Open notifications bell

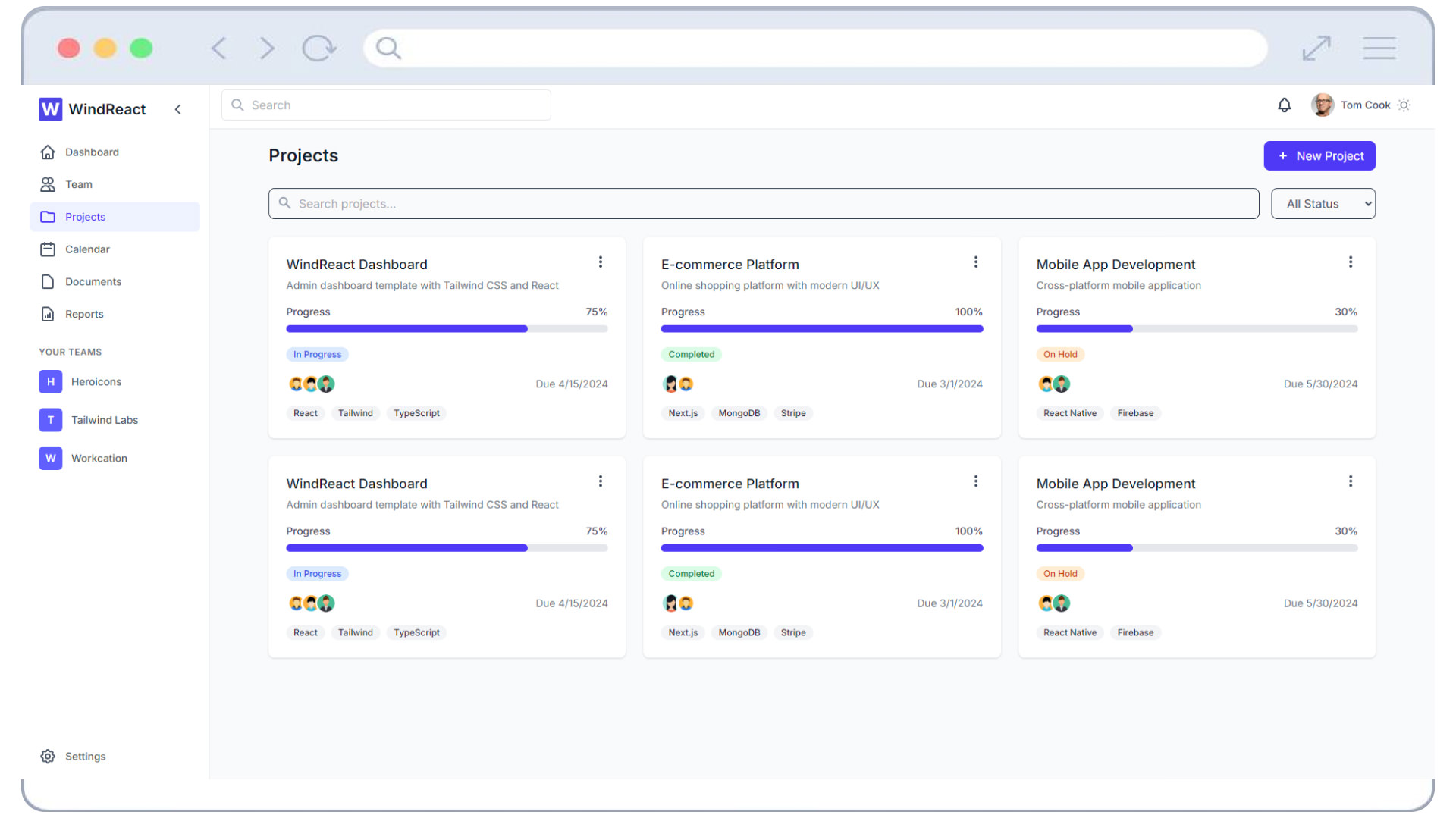pos(1284,105)
